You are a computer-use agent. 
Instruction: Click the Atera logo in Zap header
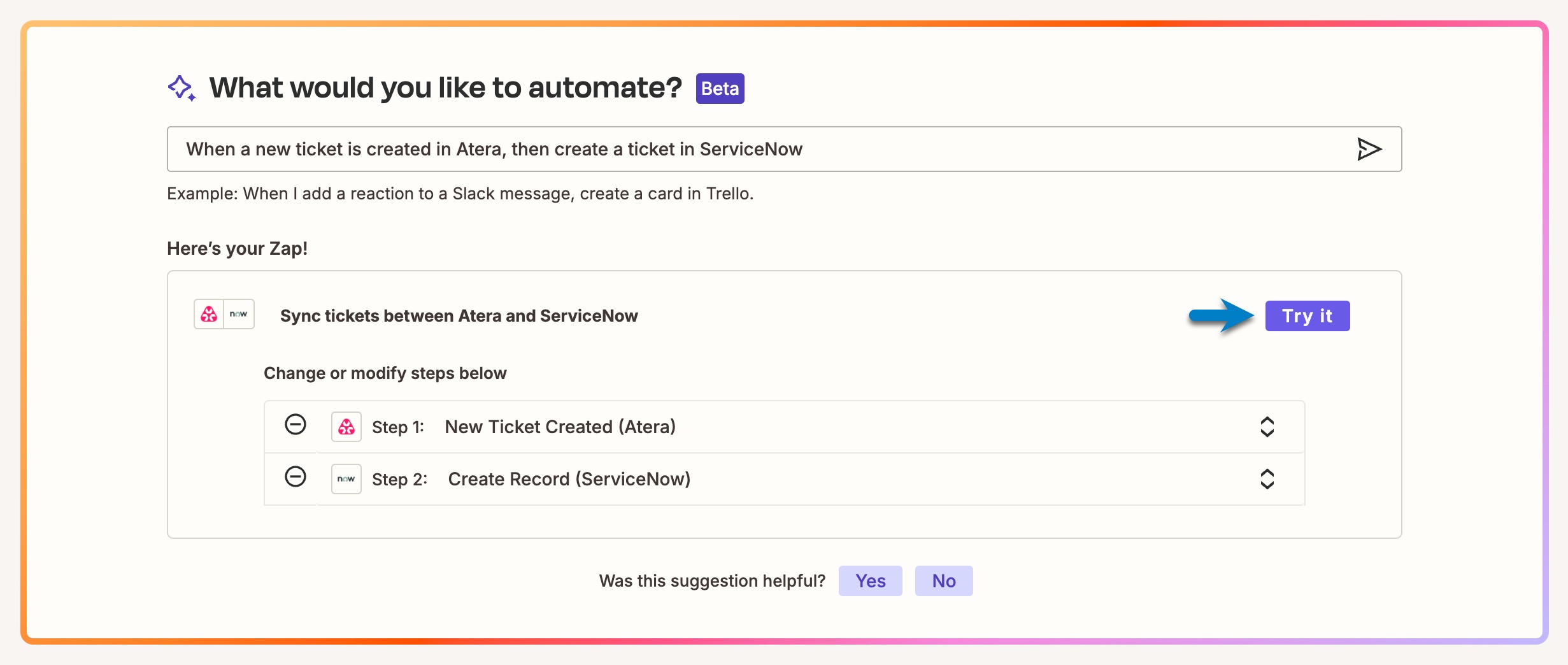pyautogui.click(x=209, y=314)
